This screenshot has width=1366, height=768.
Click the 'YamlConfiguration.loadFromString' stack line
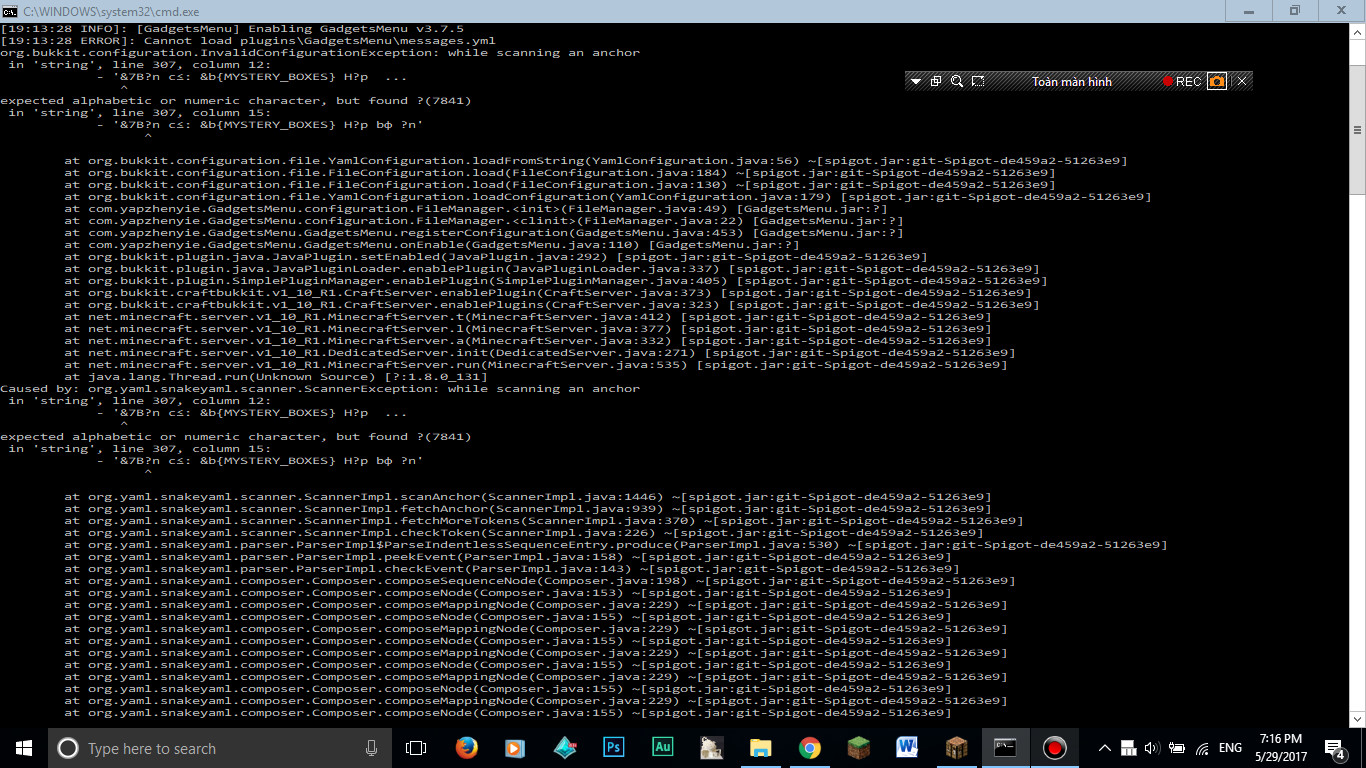pos(596,161)
